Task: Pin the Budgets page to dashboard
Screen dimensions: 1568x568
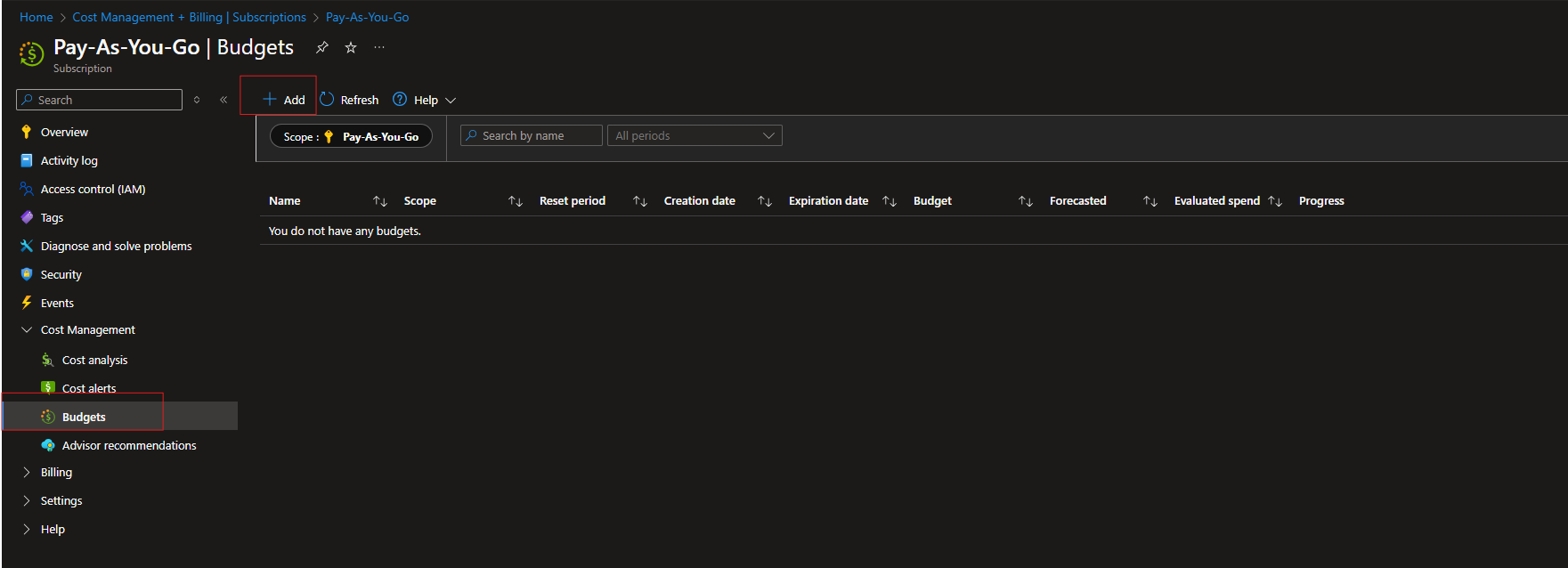Action: pyautogui.click(x=322, y=47)
